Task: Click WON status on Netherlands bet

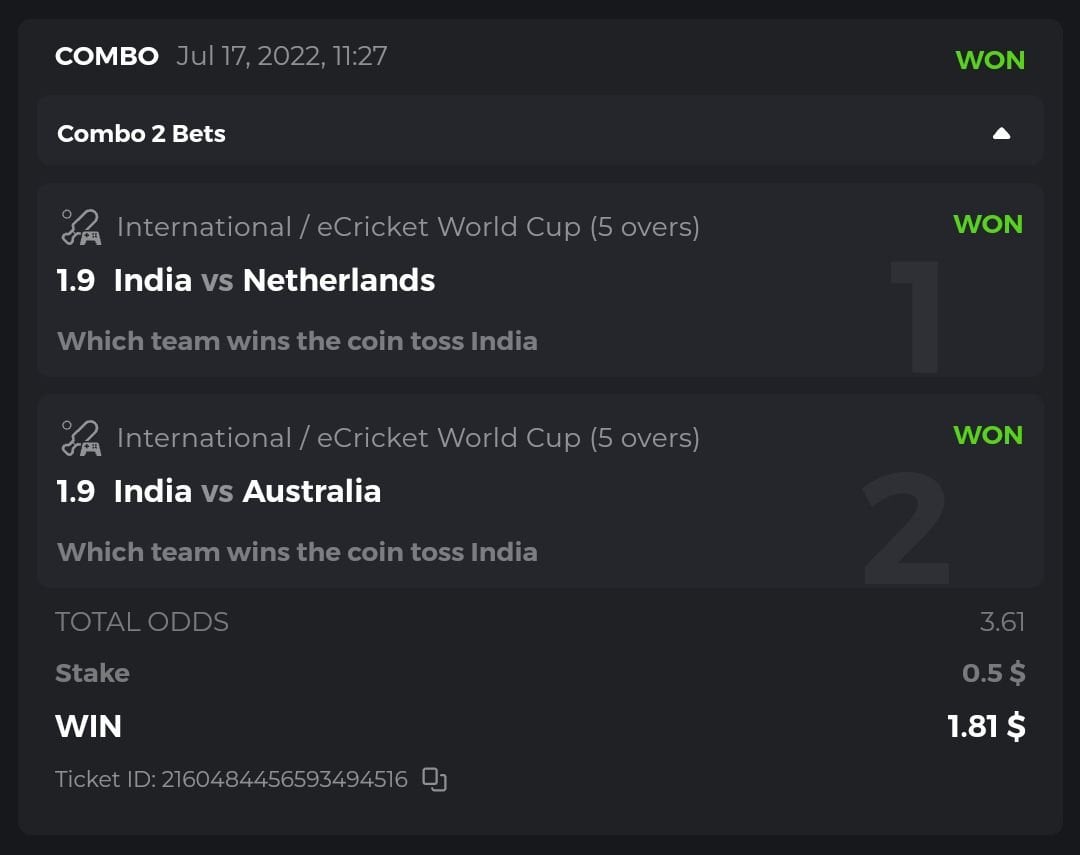Action: pos(987,225)
